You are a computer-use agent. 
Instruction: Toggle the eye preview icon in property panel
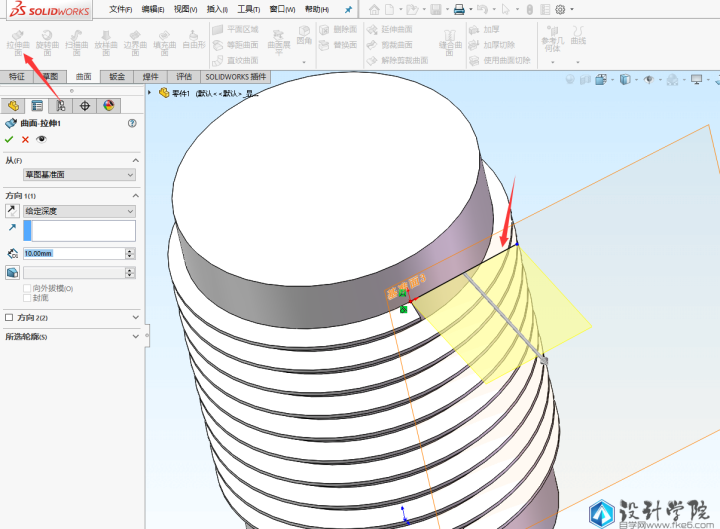[42, 139]
